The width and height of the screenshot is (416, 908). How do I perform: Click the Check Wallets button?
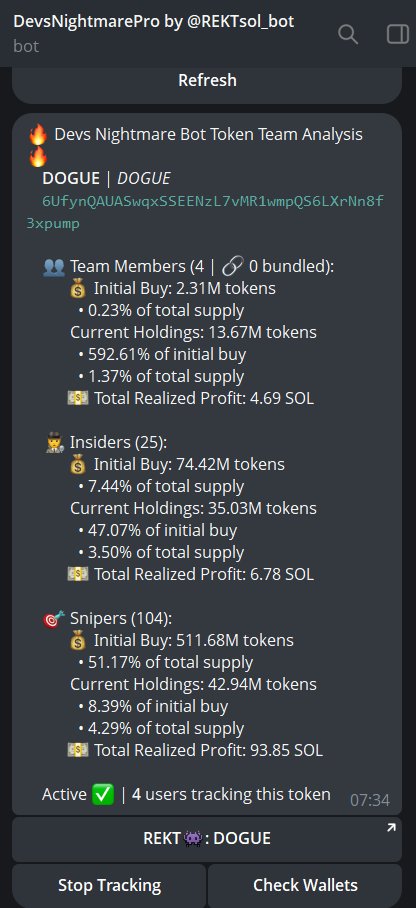(305, 885)
